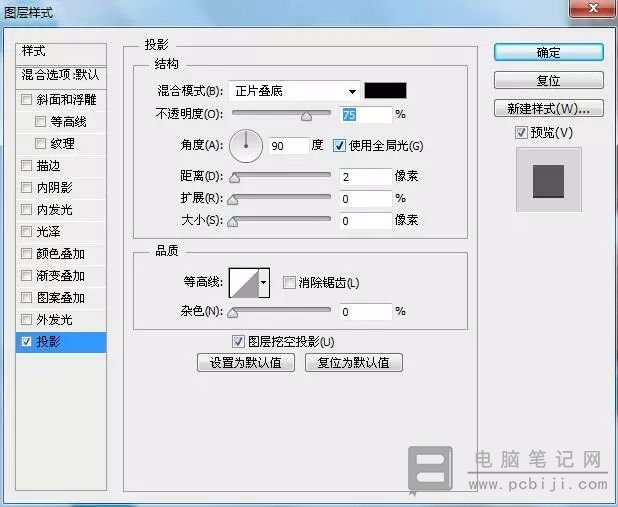
Task: Open the black shadow color swatch
Action: tap(385, 90)
